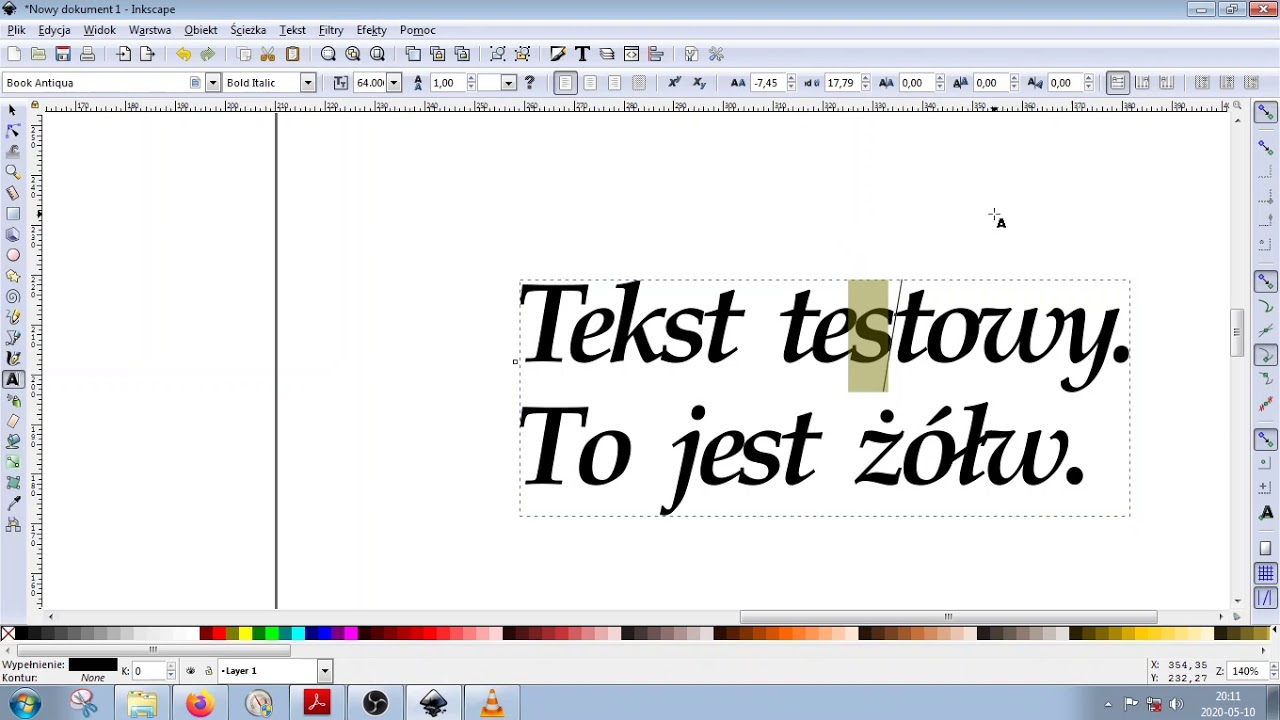Toggle Layer 1 visibility eye
This screenshot has height=720, width=1280.
coord(191,671)
